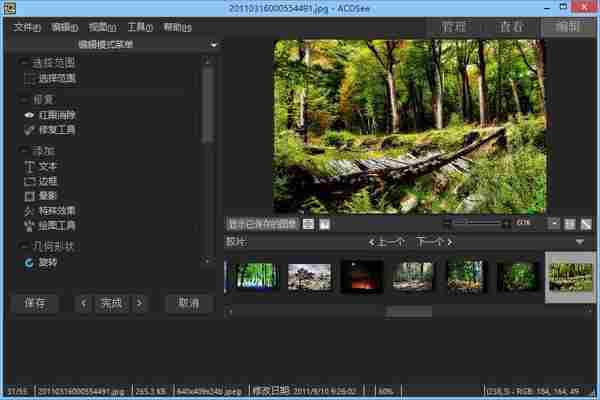Click the 保存 Save button
Viewport: 600px width, 400px height.
tap(35, 302)
